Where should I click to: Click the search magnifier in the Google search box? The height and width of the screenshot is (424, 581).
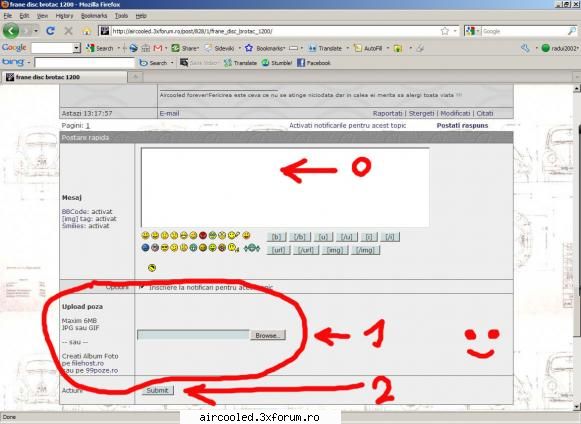point(572,31)
